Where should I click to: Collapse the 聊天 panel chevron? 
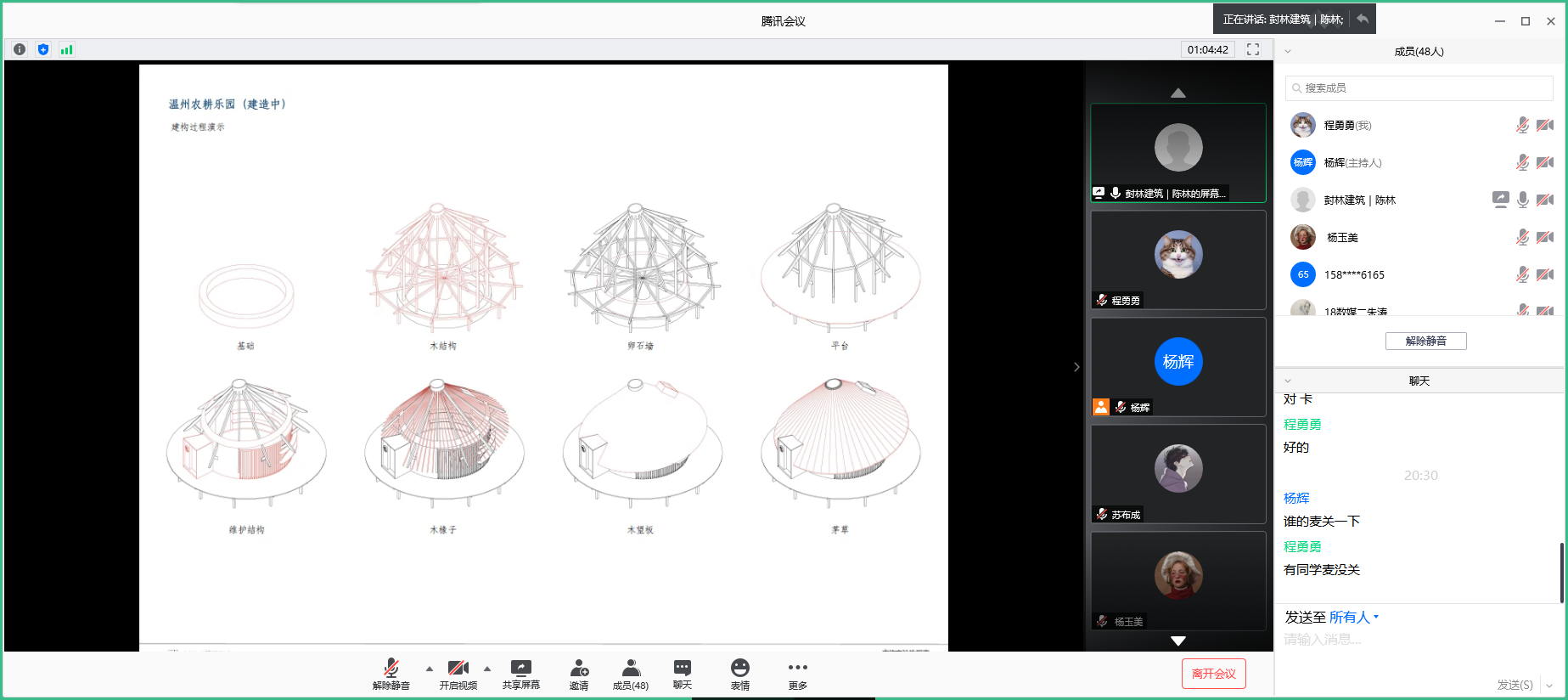pyautogui.click(x=1288, y=381)
